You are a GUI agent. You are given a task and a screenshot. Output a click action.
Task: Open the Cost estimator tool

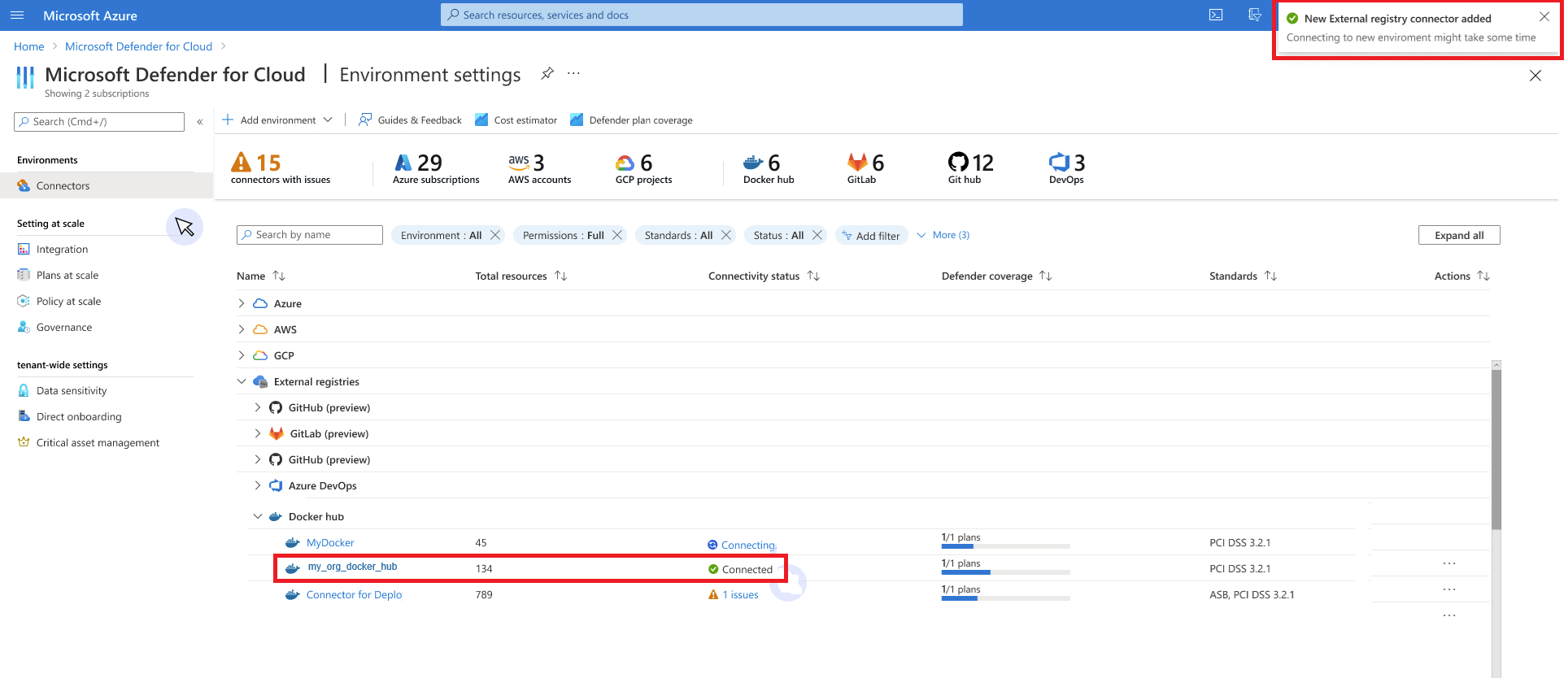point(516,120)
